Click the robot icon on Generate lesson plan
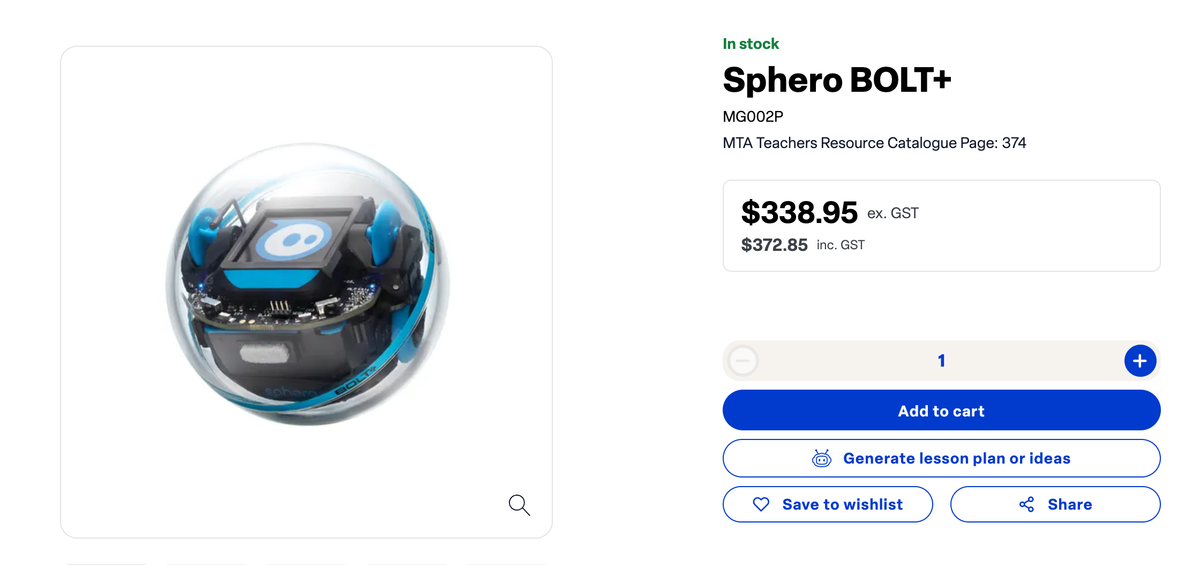The image size is (1200, 565). click(x=822, y=459)
